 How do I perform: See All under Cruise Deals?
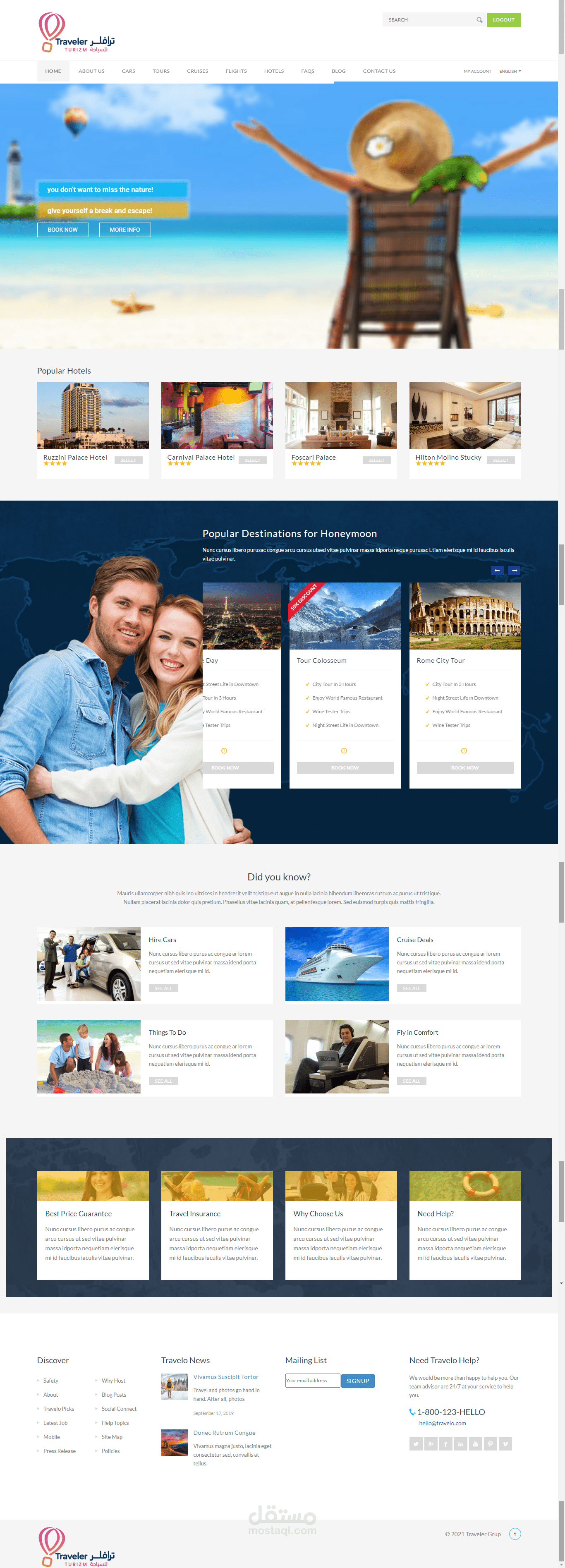point(412,988)
